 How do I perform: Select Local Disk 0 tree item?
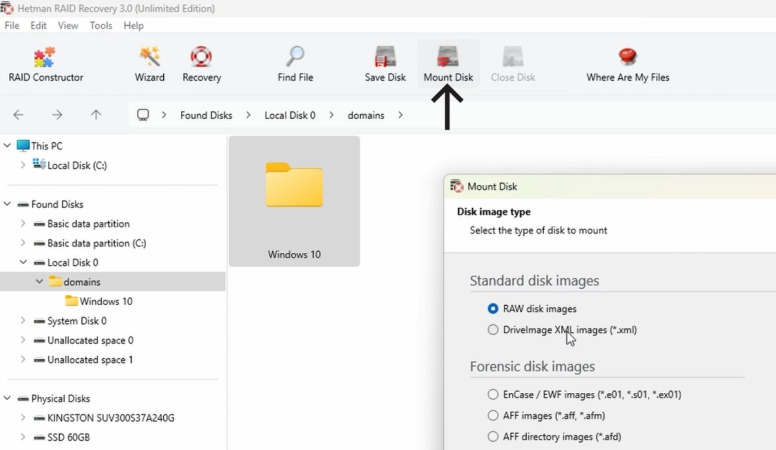[x=66, y=262]
